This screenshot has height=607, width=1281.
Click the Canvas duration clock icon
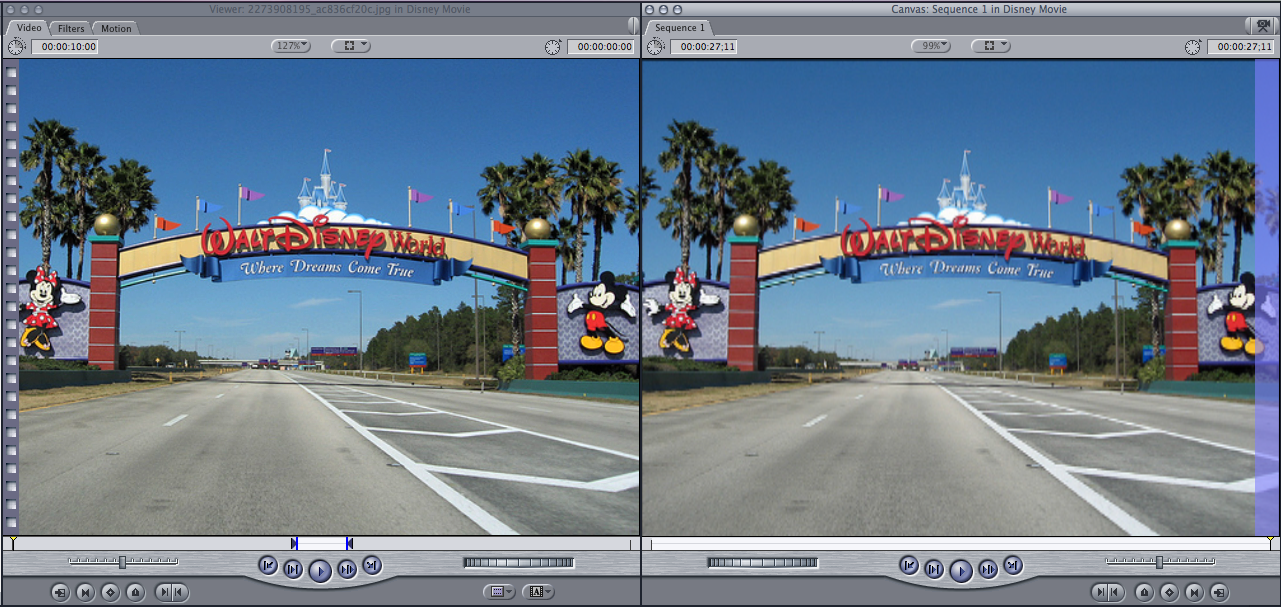click(655, 46)
